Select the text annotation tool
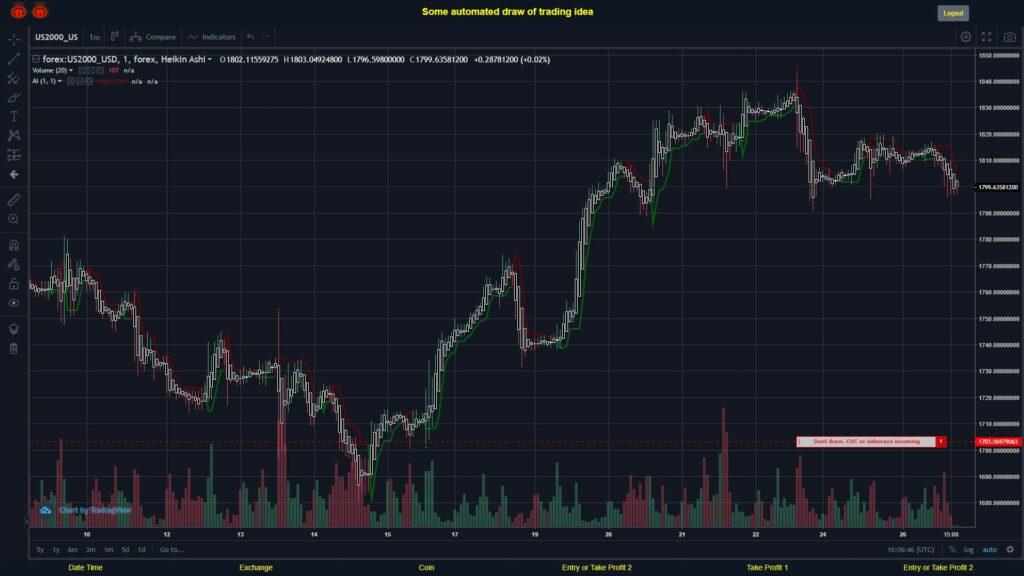Screen dimensions: 1024x576 (x=14, y=116)
